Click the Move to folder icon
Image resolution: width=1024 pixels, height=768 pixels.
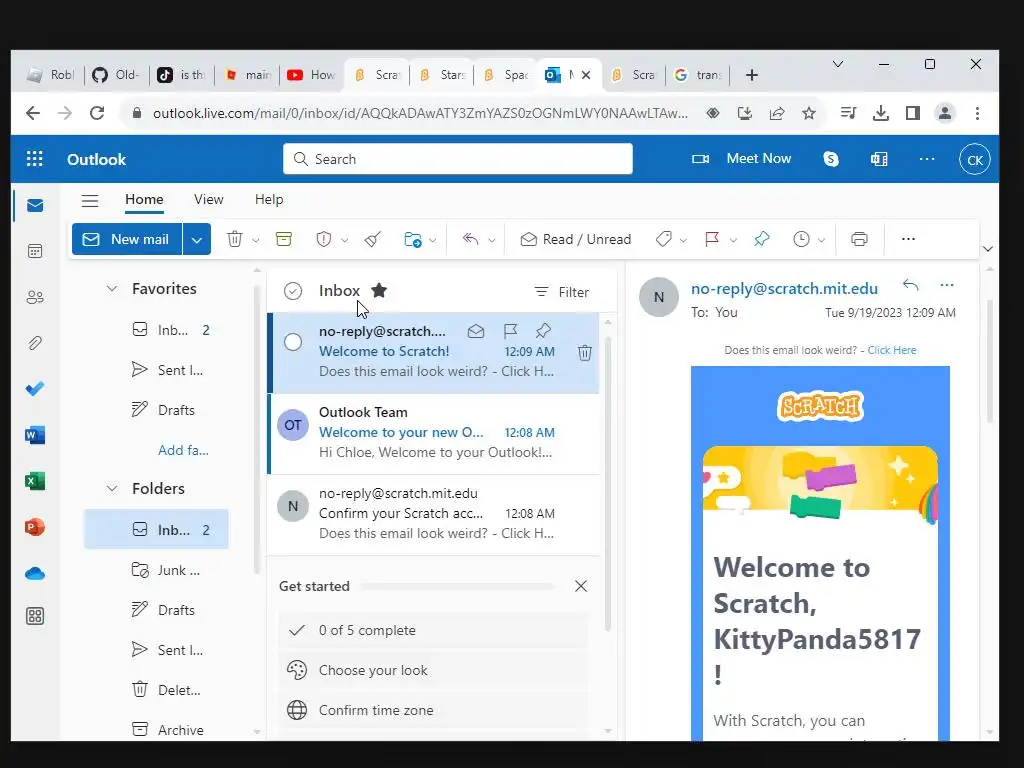413,239
